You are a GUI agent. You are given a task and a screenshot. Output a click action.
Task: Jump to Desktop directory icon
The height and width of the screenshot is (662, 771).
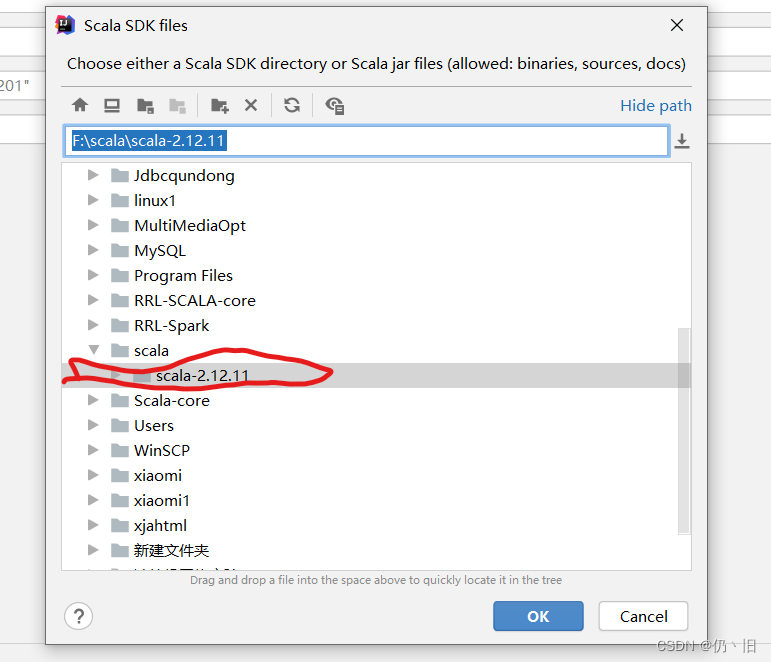[112, 105]
